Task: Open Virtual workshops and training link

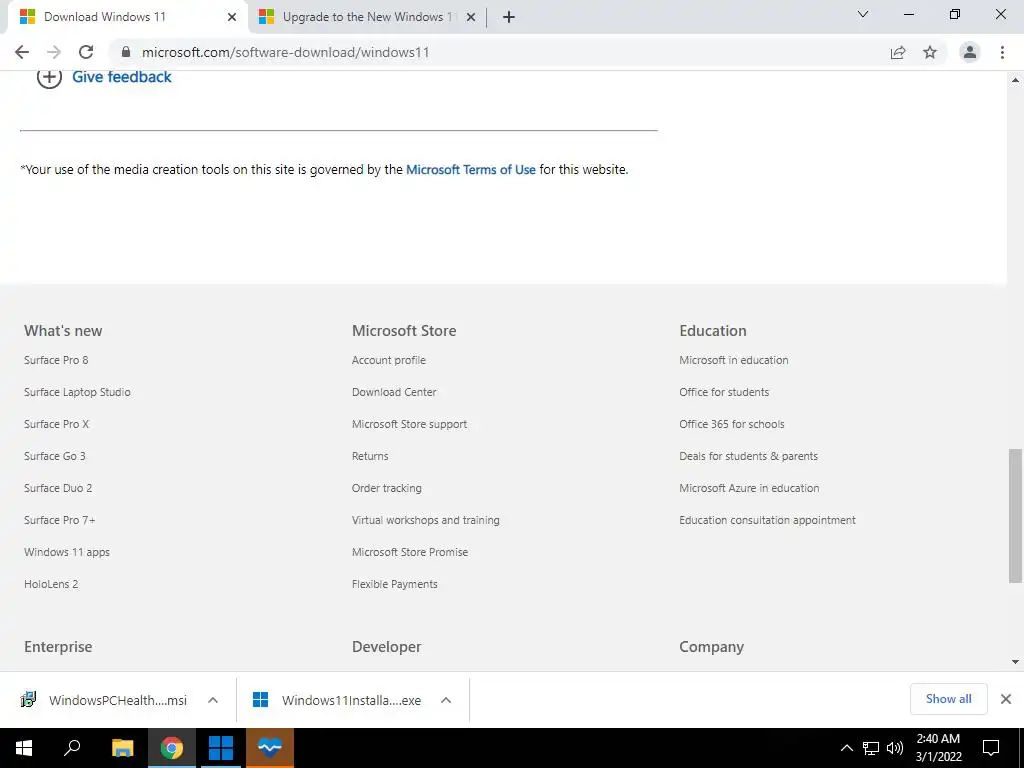Action: pos(426,520)
